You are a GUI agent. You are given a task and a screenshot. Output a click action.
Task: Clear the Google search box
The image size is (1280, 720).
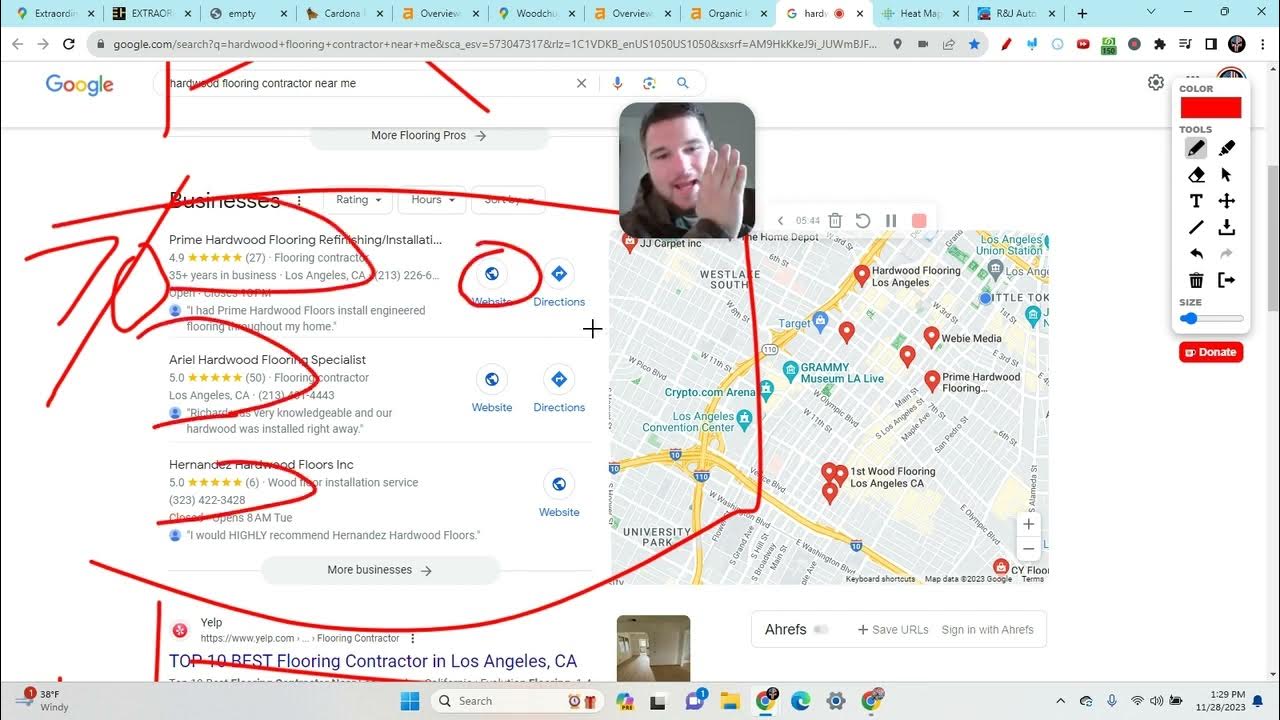coord(581,83)
